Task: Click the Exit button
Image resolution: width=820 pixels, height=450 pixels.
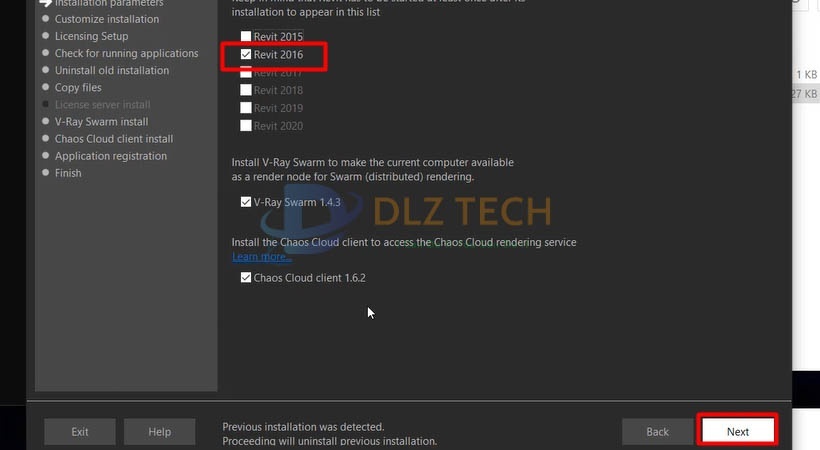Action: [x=79, y=431]
